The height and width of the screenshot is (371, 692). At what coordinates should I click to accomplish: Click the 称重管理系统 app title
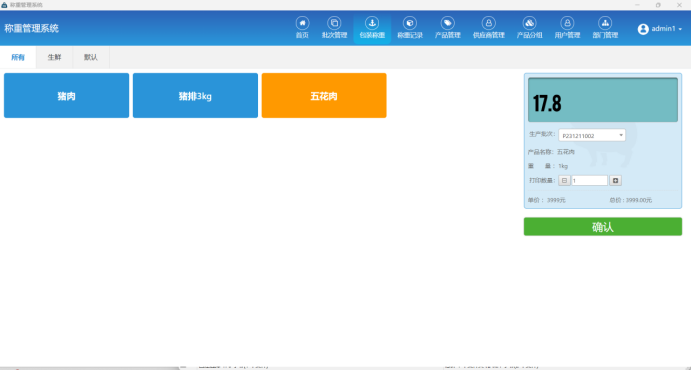[31, 29]
